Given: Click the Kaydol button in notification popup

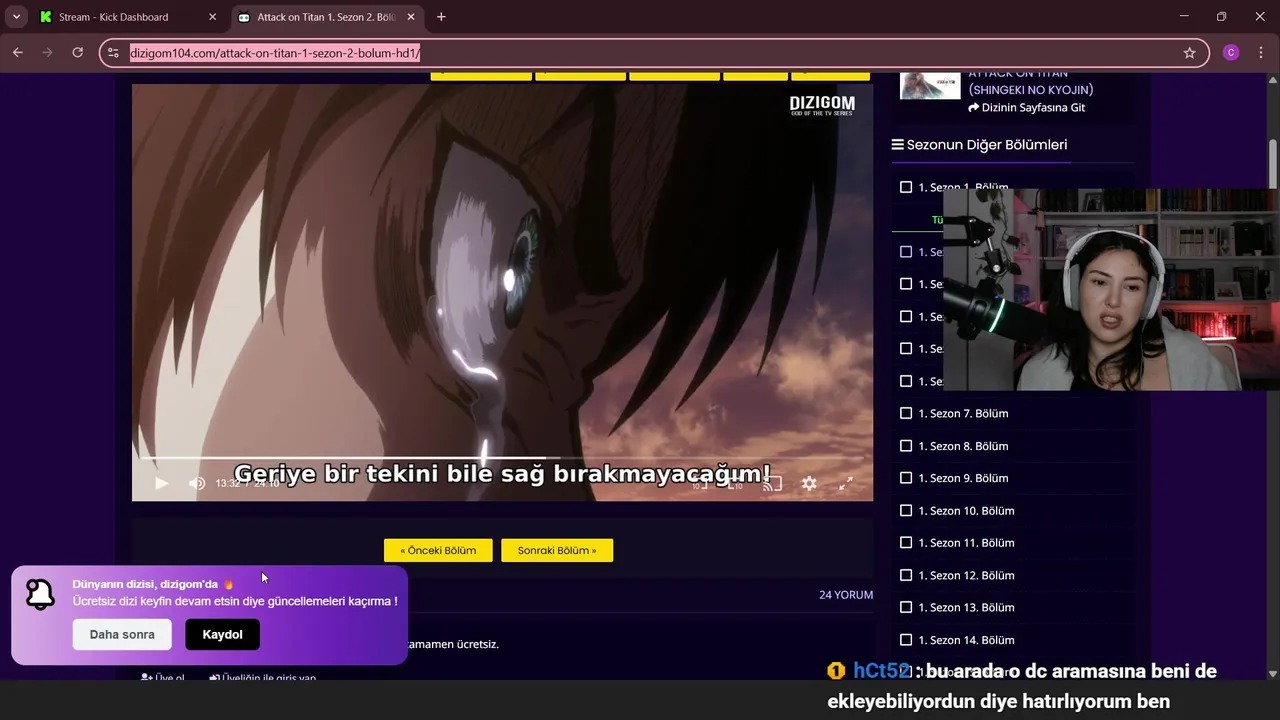Looking at the screenshot, I should tap(222, 635).
